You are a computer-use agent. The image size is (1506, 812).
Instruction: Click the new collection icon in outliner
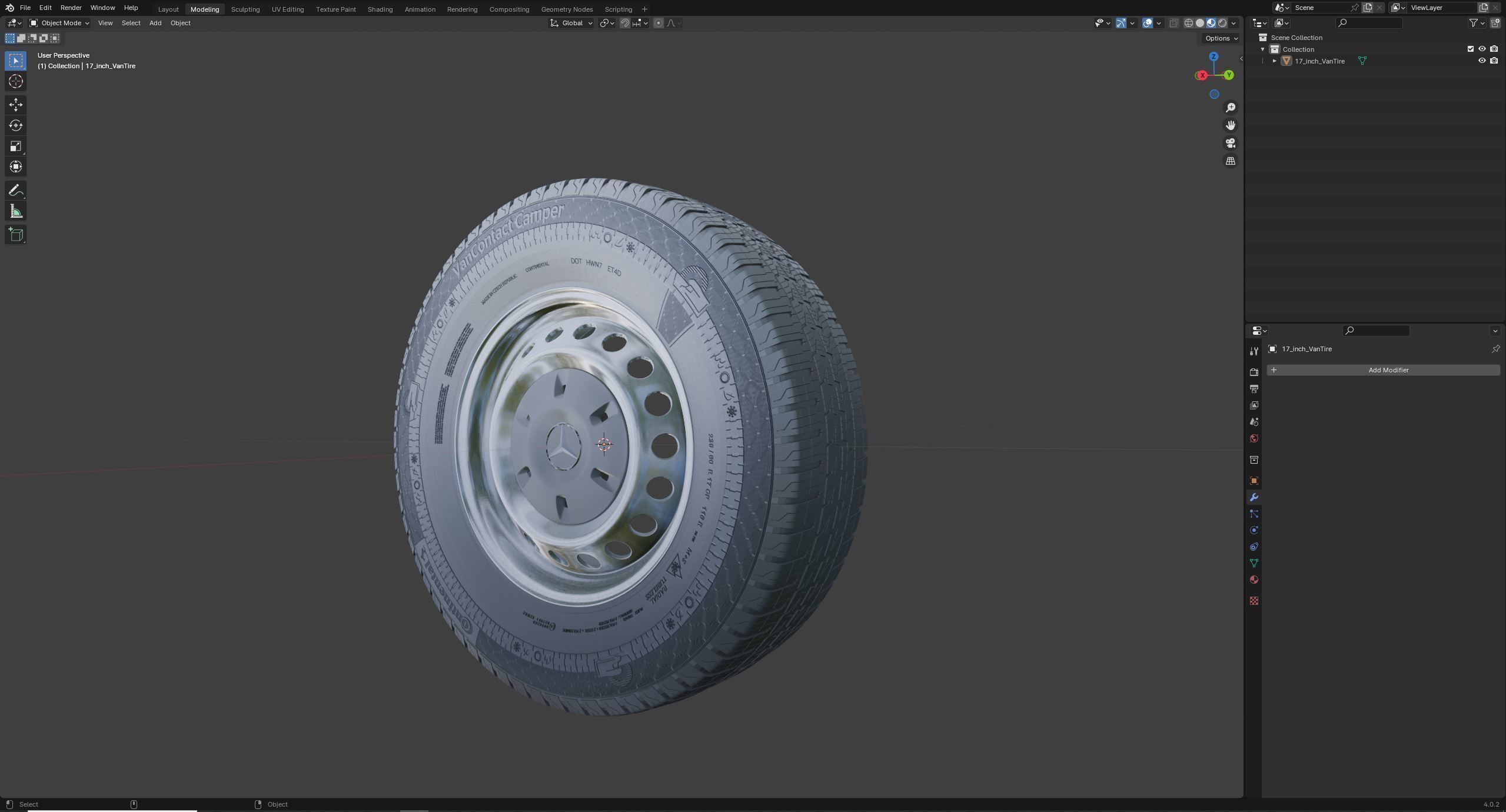coord(1495,23)
